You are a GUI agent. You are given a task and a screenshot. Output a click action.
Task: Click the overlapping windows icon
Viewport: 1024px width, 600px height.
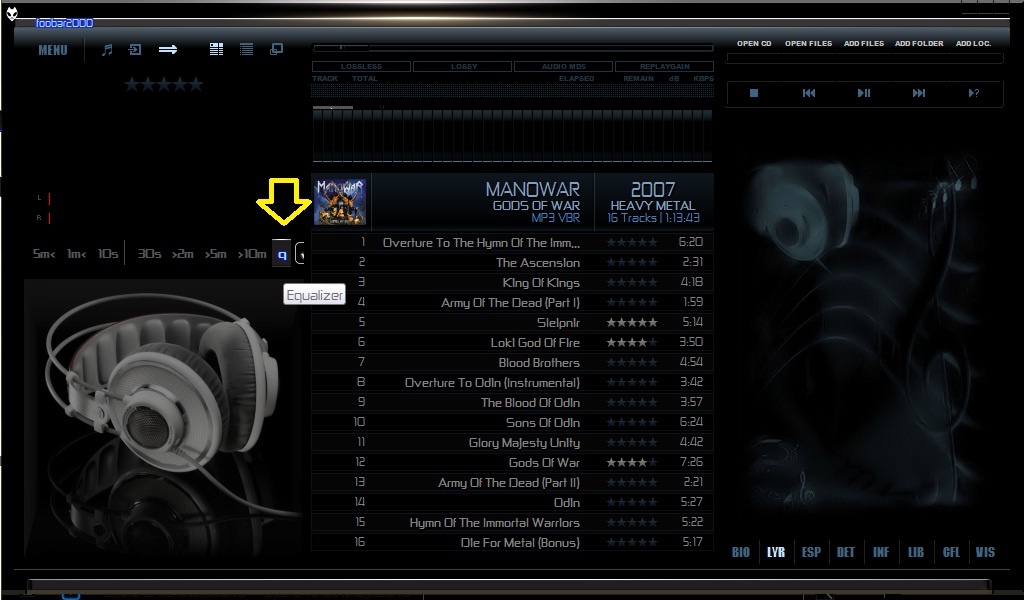[276, 50]
